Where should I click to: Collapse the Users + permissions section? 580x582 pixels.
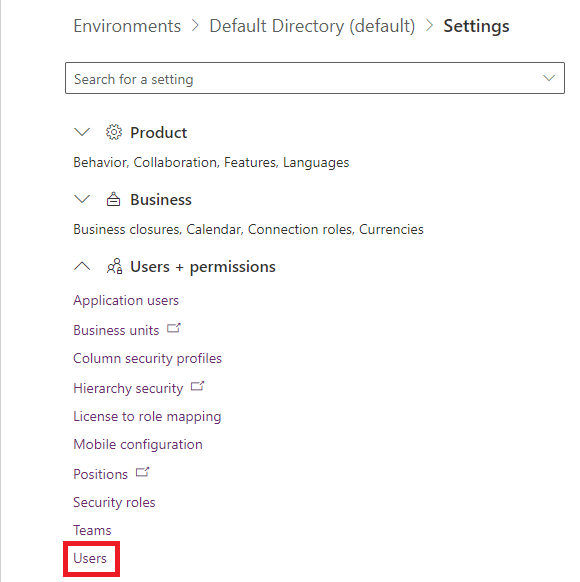(82, 266)
